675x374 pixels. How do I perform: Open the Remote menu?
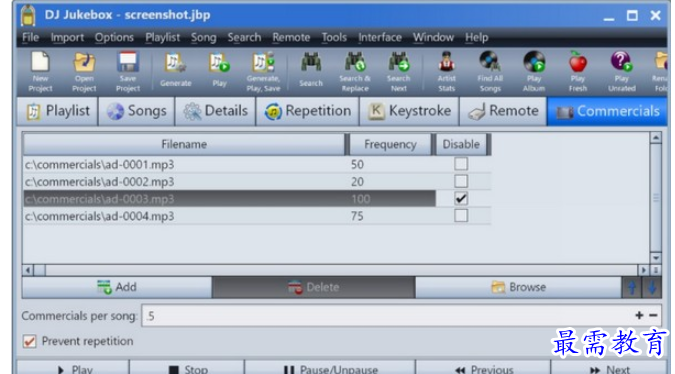pos(291,37)
